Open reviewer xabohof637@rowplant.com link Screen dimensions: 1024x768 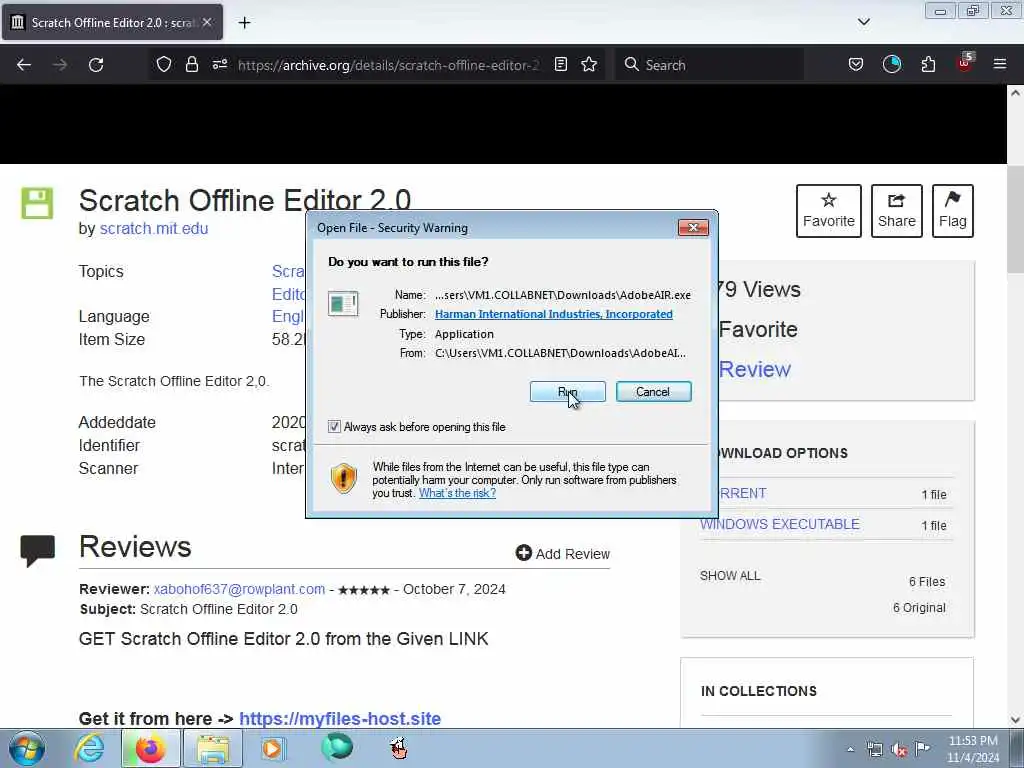click(x=239, y=589)
